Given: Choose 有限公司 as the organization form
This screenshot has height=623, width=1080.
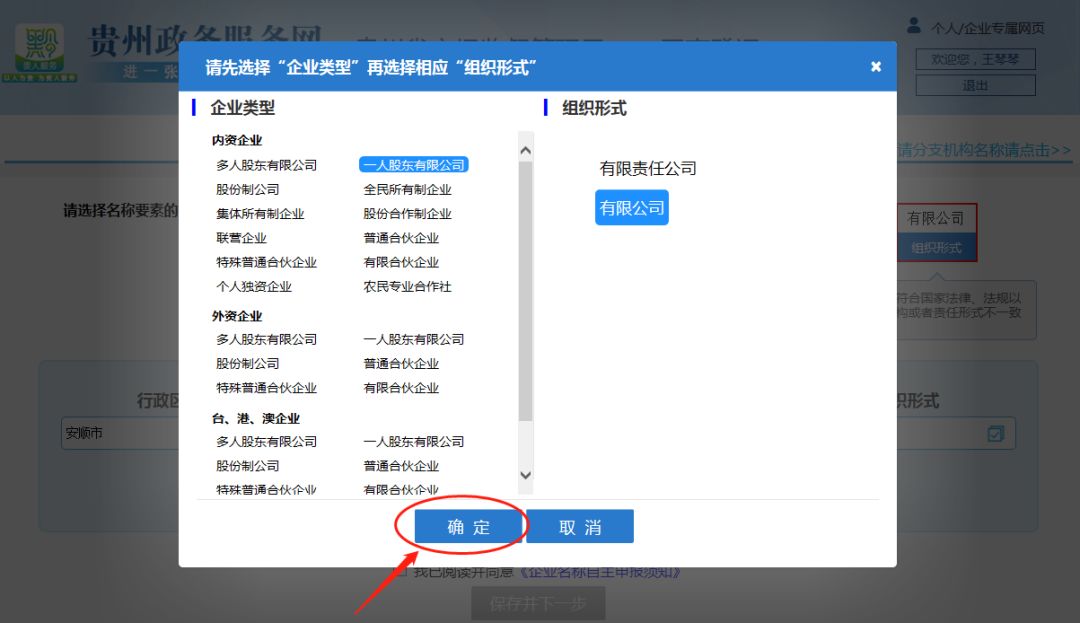Looking at the screenshot, I should (x=631, y=207).
